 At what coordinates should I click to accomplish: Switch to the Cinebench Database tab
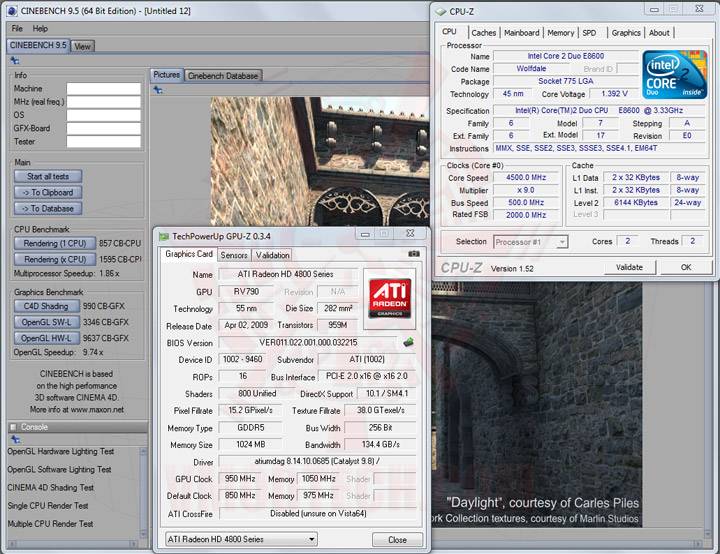[x=223, y=76]
